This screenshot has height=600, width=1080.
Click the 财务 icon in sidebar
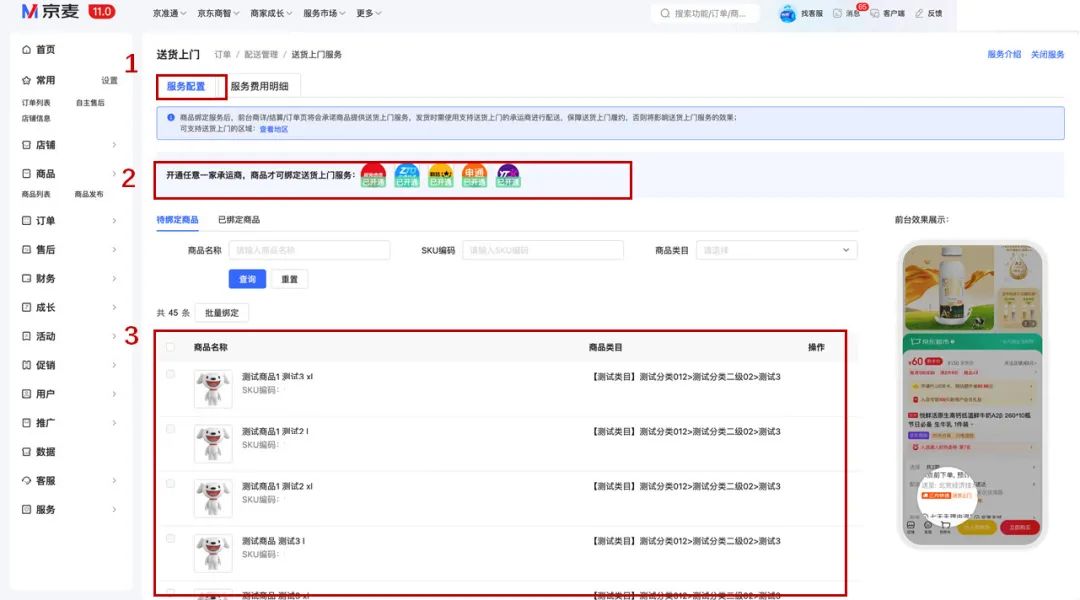tap(26, 279)
